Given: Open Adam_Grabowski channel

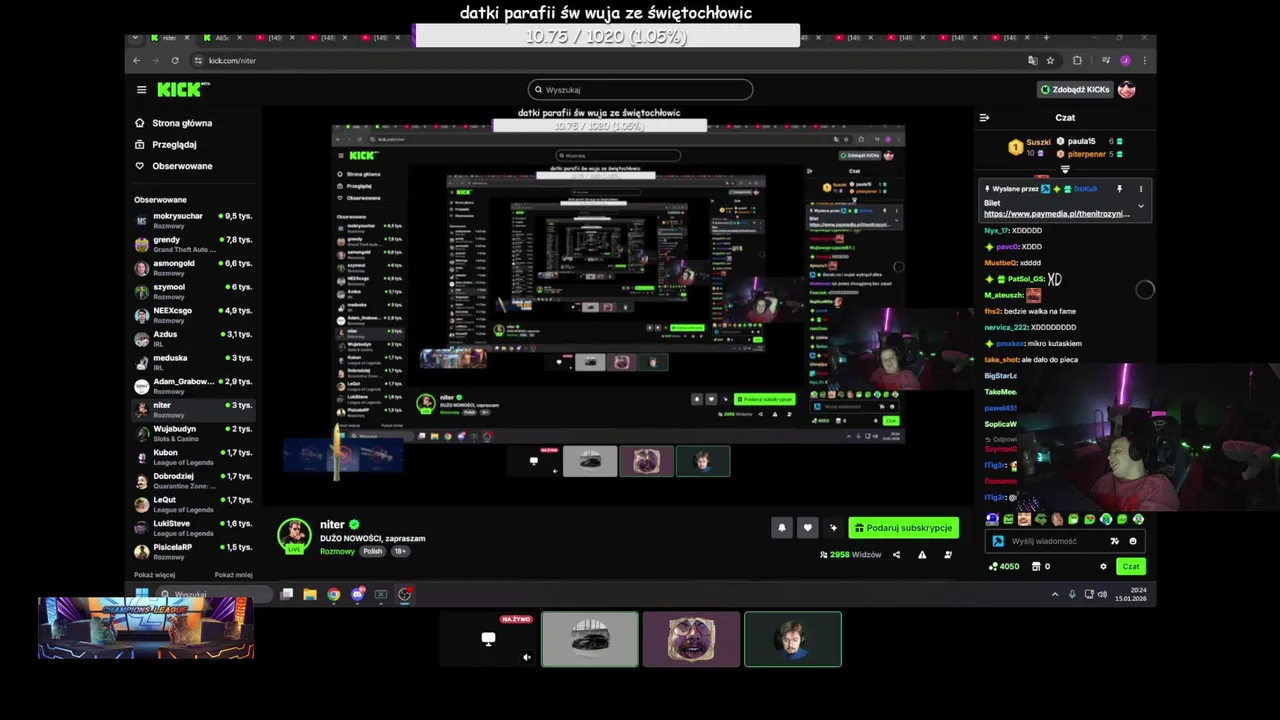Looking at the screenshot, I should click(x=194, y=386).
